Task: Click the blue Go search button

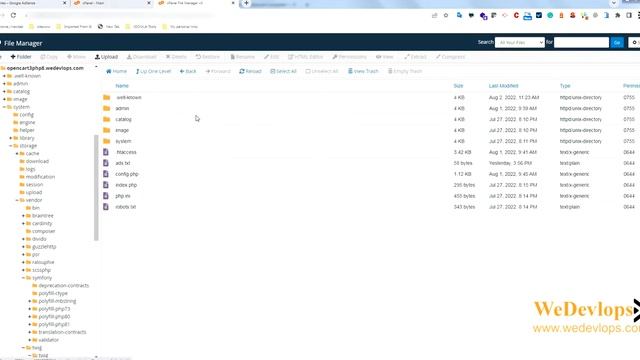Action: 617,42
